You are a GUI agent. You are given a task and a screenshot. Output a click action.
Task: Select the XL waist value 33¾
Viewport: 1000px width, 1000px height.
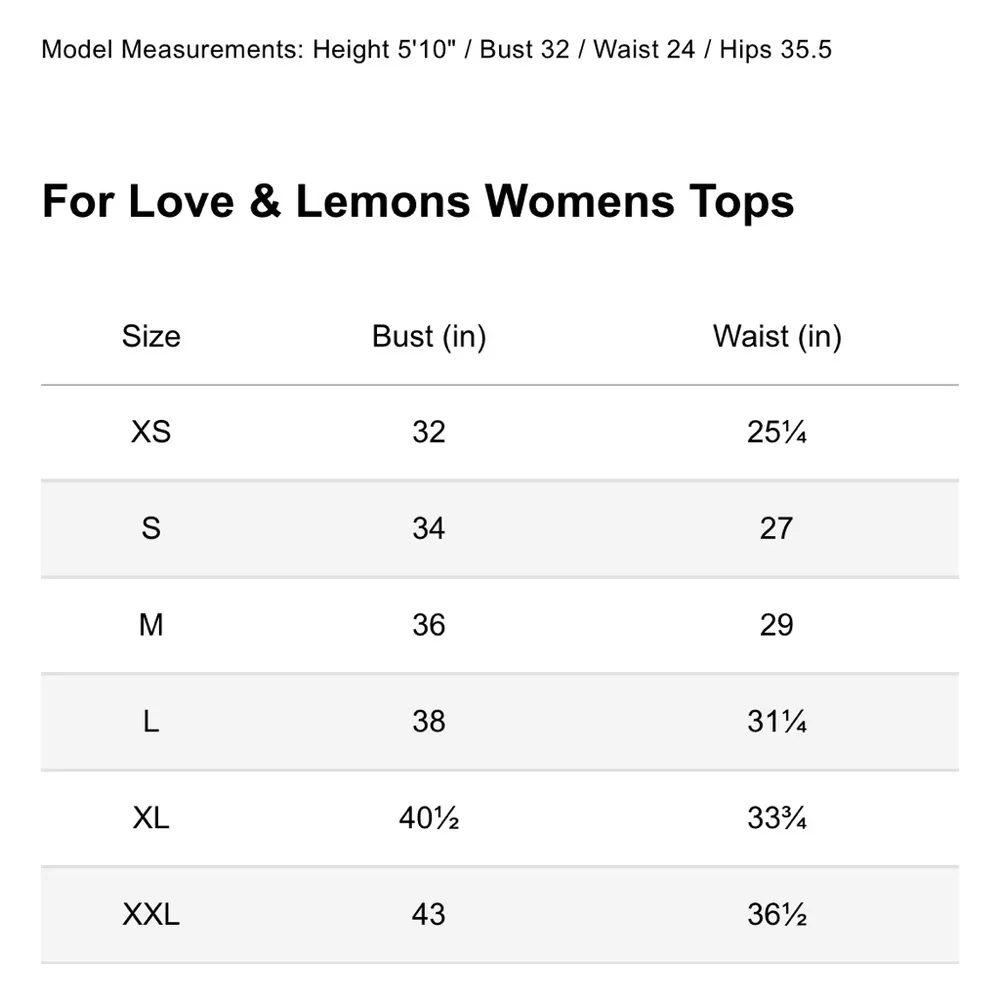tap(777, 818)
